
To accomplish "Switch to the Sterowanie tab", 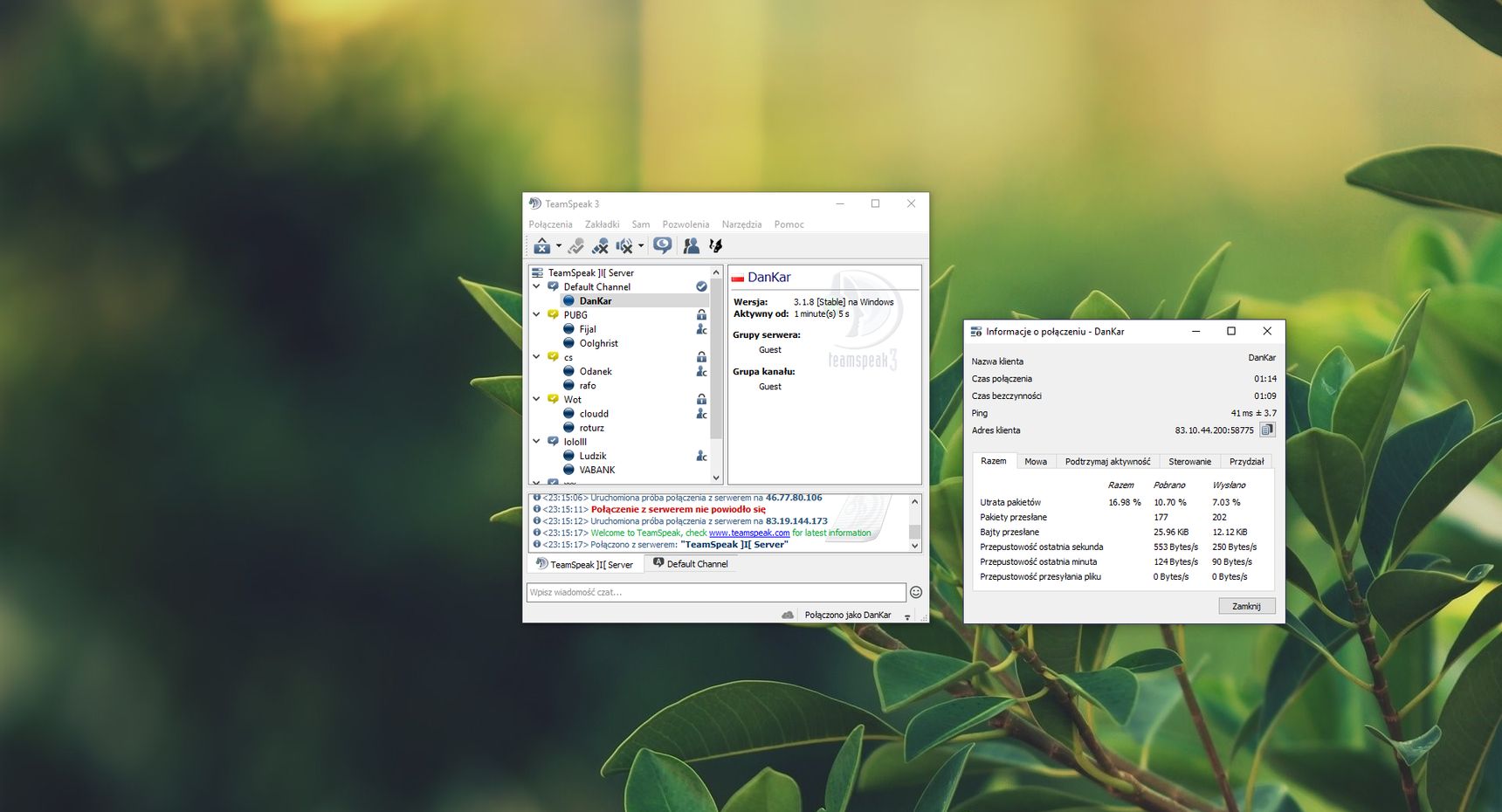I will 1189,462.
